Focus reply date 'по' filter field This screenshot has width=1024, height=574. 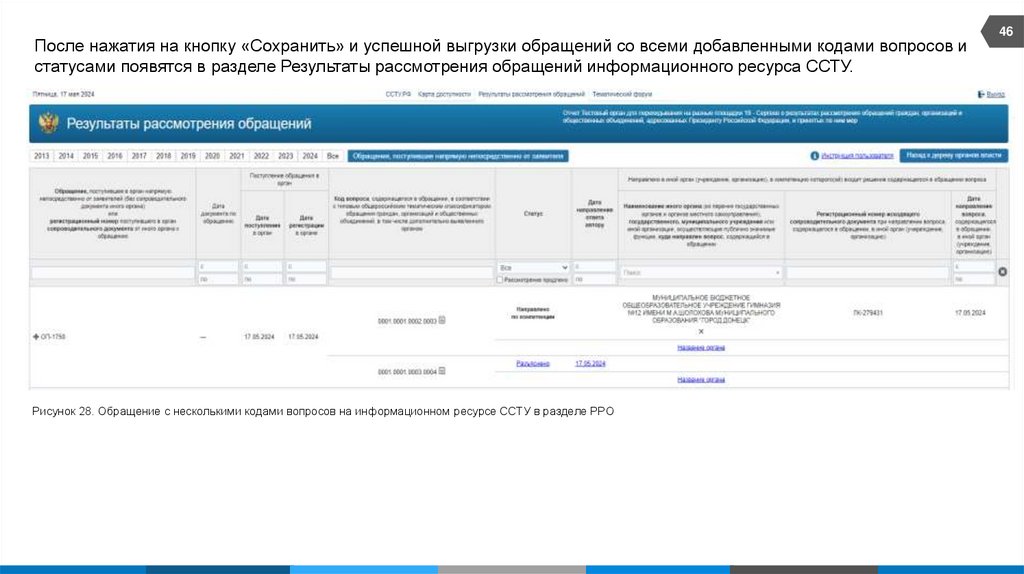pyautogui.click(x=594, y=279)
